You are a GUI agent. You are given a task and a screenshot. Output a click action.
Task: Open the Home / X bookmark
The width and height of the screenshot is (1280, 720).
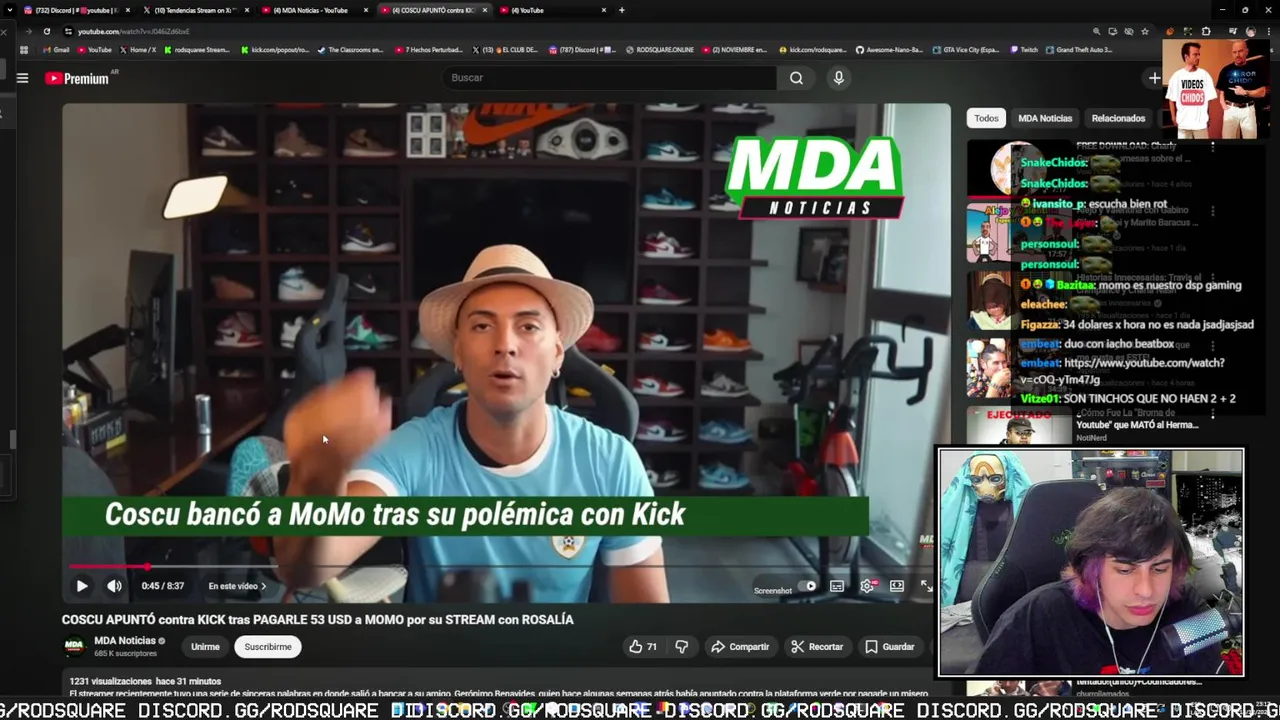pyautogui.click(x=139, y=49)
